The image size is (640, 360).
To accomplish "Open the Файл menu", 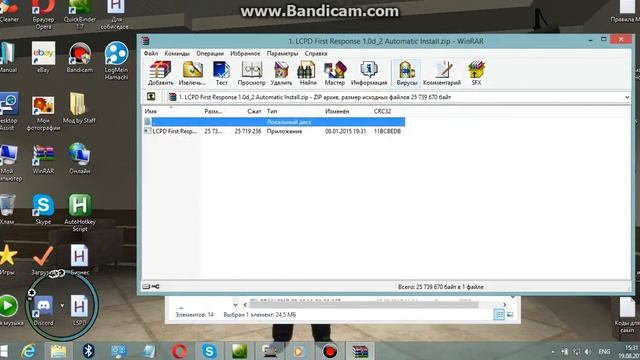I will pyautogui.click(x=151, y=53).
